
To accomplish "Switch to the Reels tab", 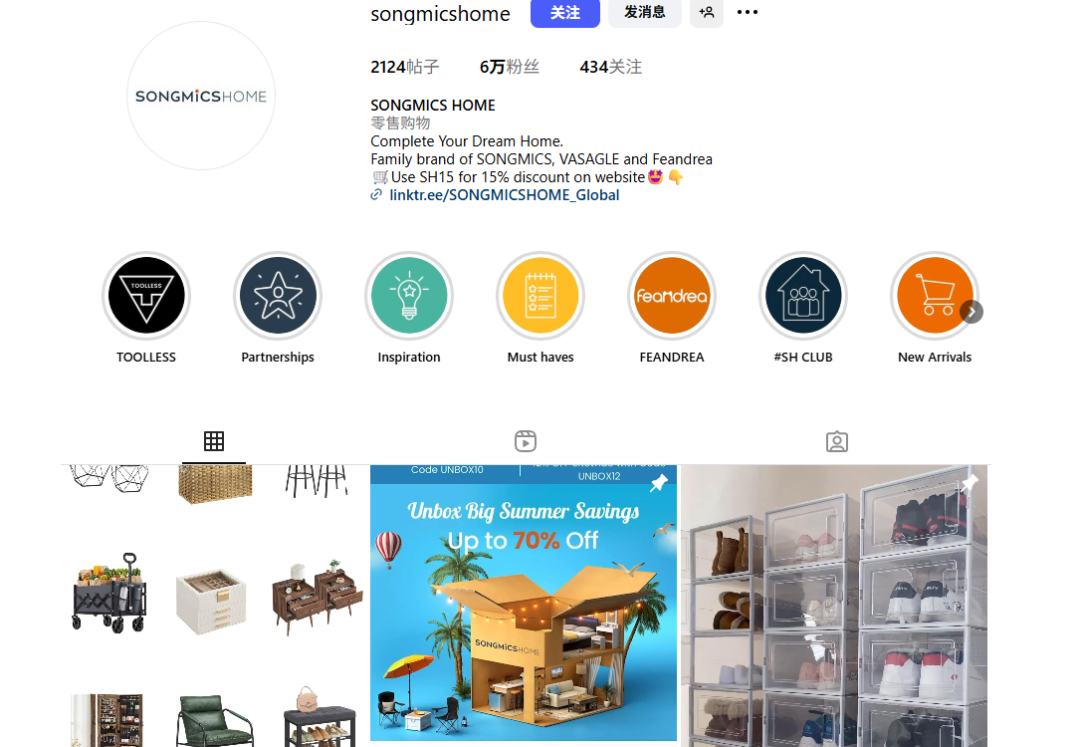I will click(x=526, y=441).
